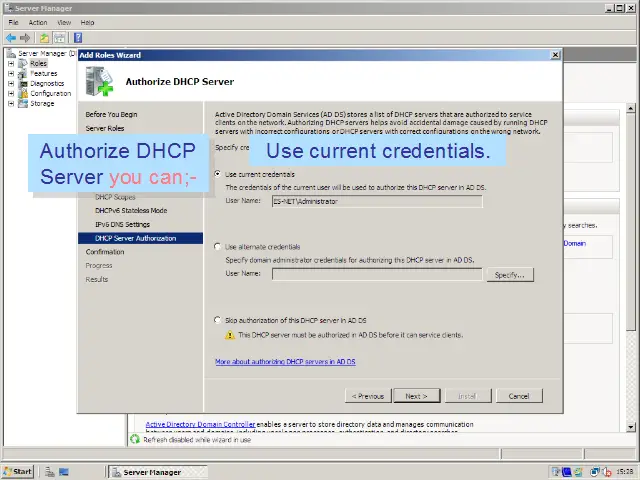
Task: Open the Action menu
Action: tap(38, 22)
